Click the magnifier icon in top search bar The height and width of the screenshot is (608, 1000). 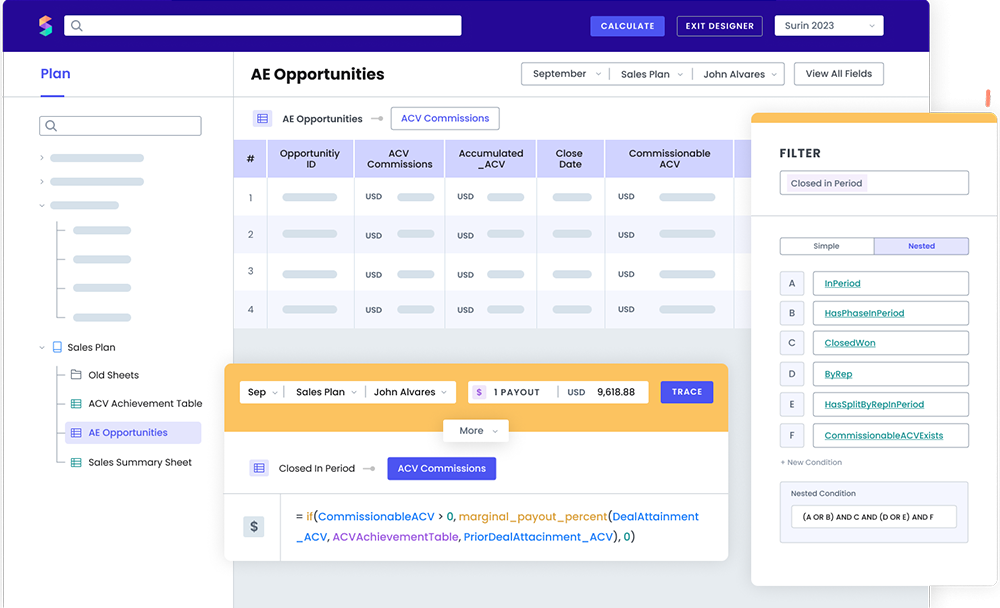coord(77,26)
